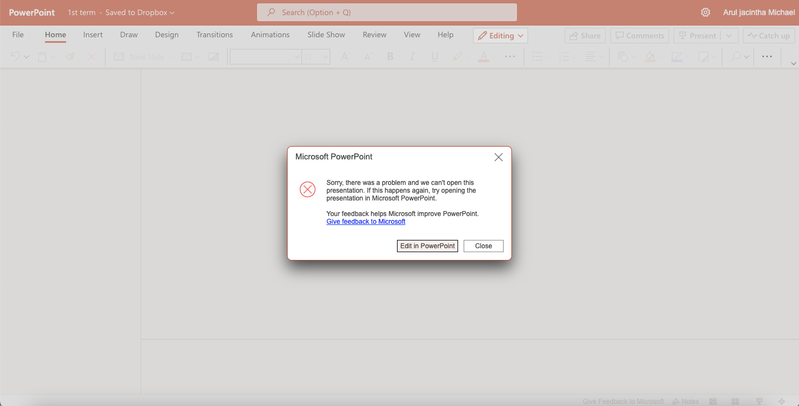Click the Fit slide to window icon
The height and width of the screenshot is (406, 799).
point(782,401)
